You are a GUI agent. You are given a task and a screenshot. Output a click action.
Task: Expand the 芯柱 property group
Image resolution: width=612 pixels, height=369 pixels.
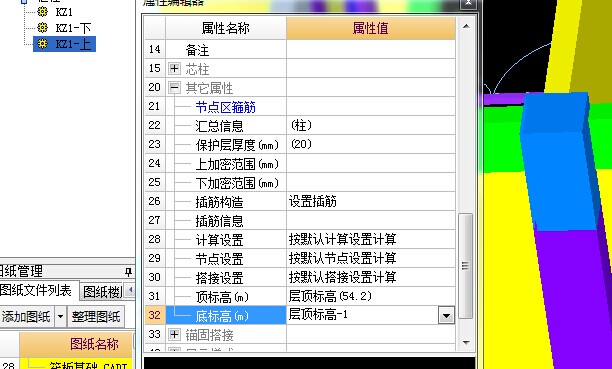[174, 69]
